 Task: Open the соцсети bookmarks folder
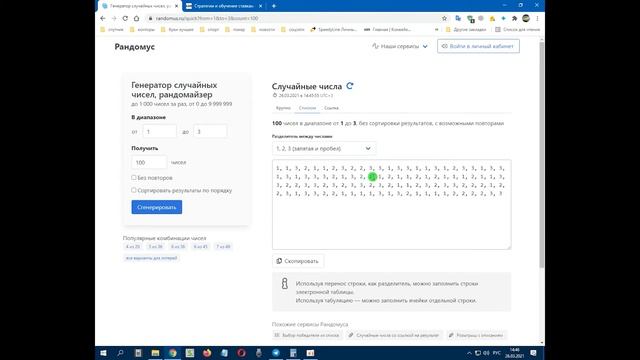tap(293, 29)
